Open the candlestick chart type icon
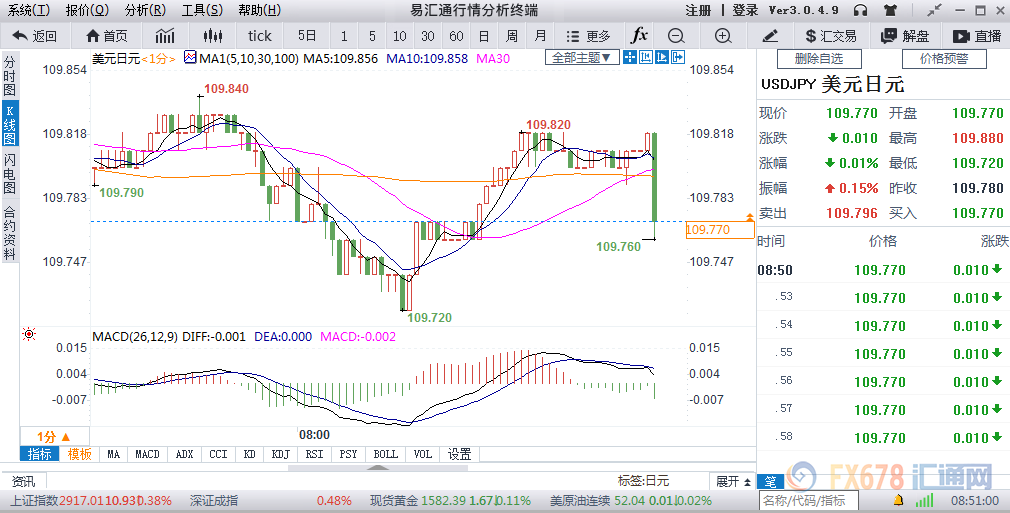This screenshot has height=513, width=1010. [212, 35]
